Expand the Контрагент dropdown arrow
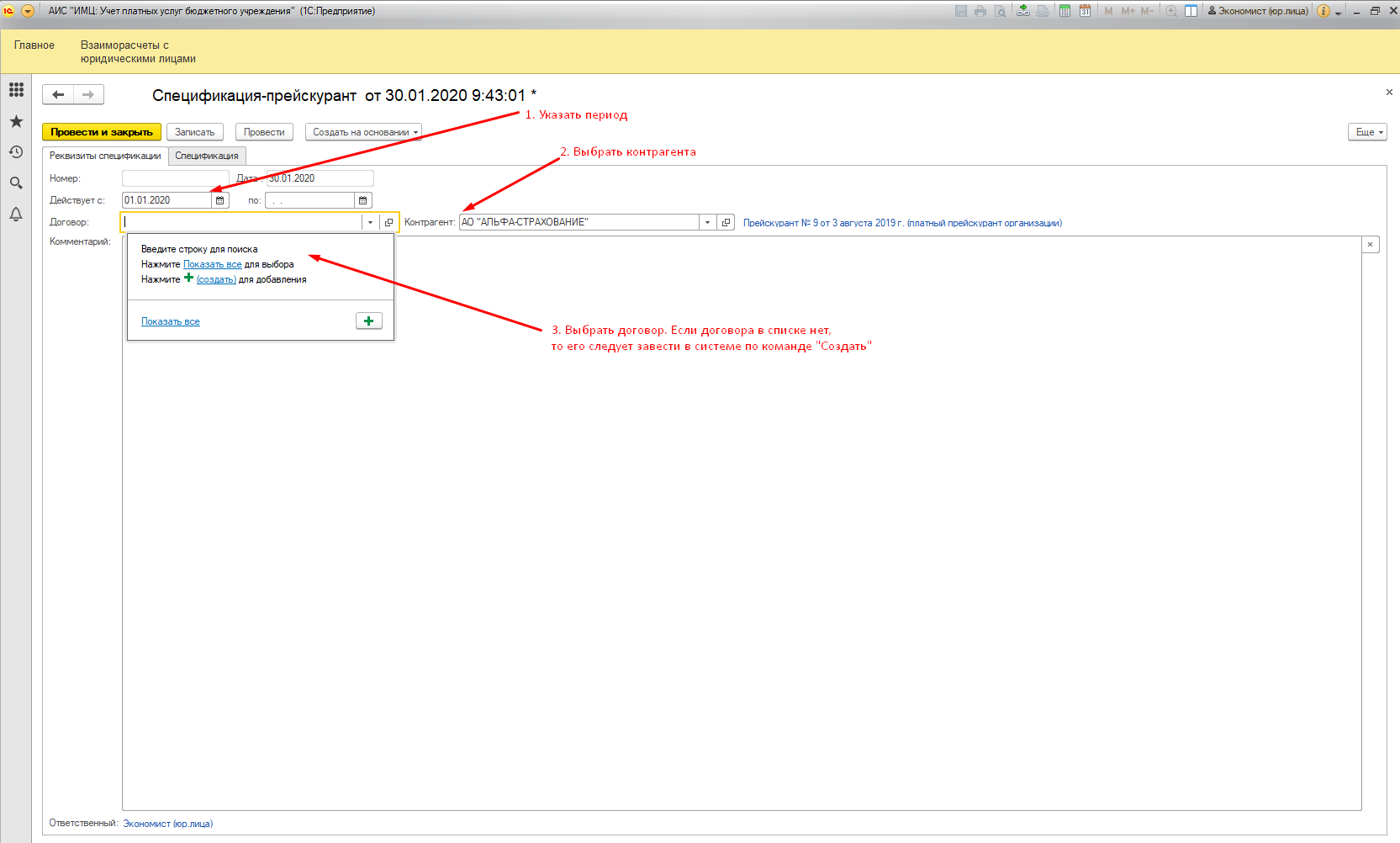The image size is (1400, 843). (x=708, y=223)
